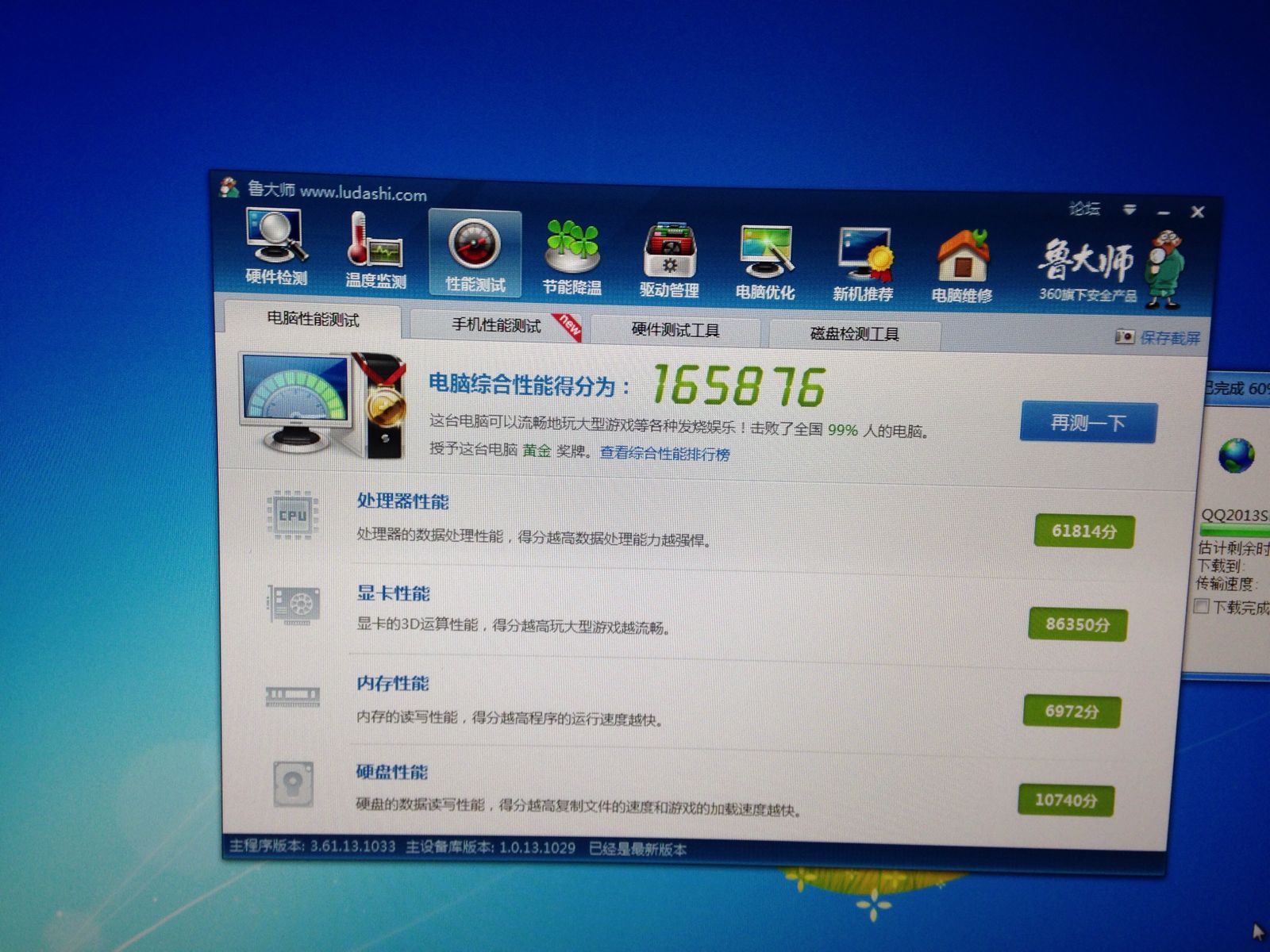The width and height of the screenshot is (1270, 952).
Task: Click the 处理器性能 heading
Action: coord(402,501)
